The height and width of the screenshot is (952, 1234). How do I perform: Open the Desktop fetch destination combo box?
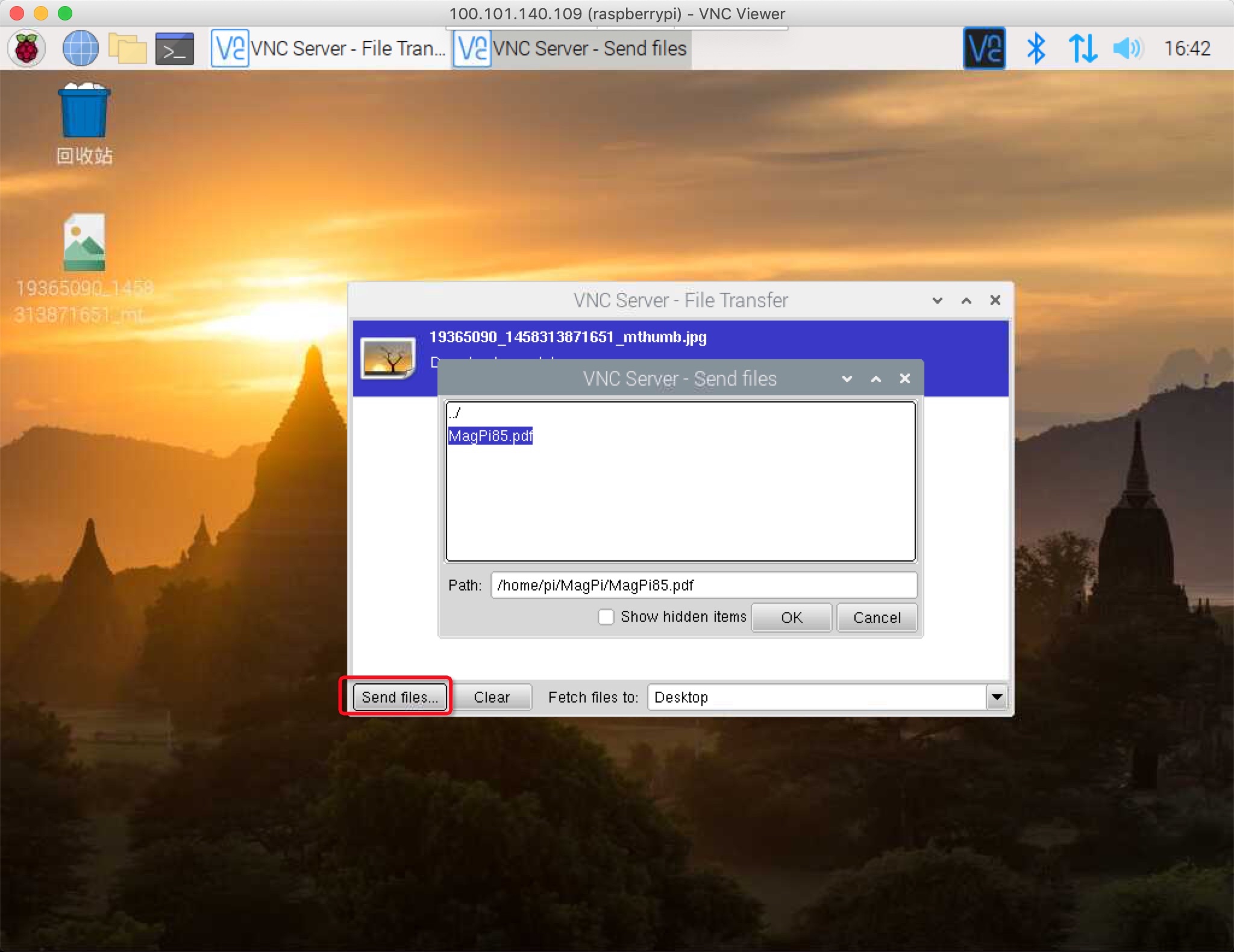(x=816, y=697)
